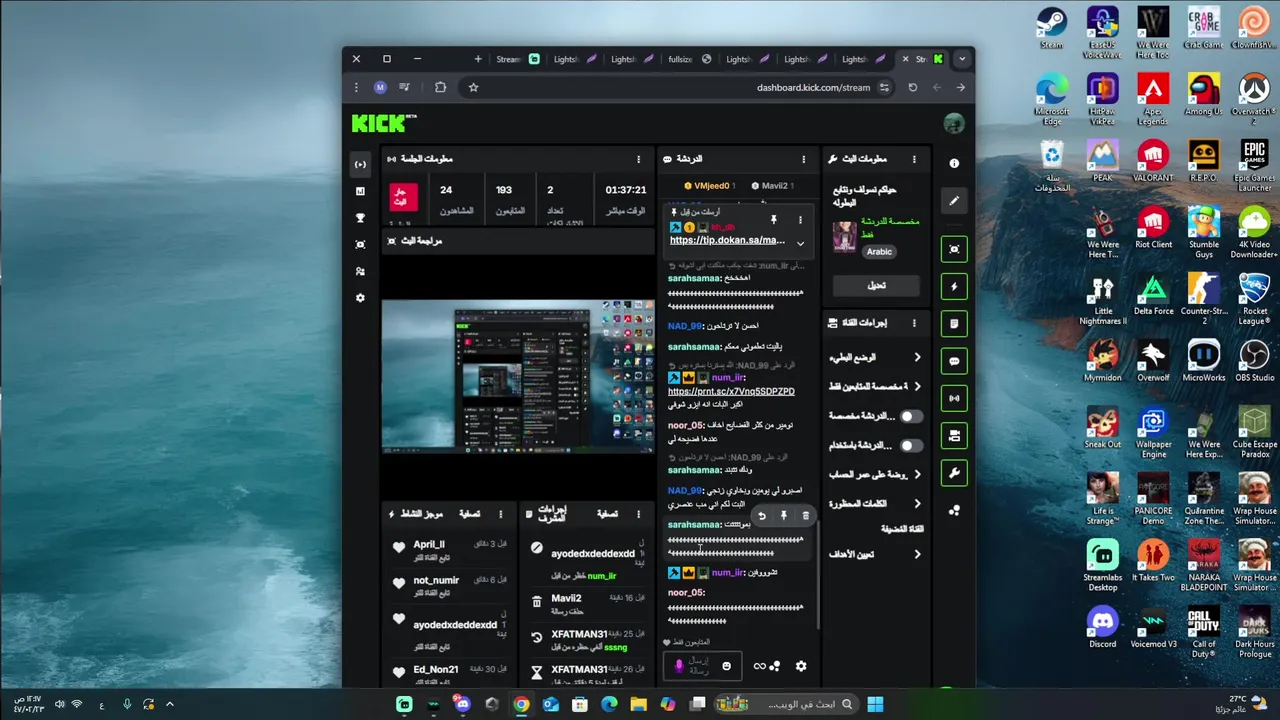This screenshot has height=720, width=1280.
Task: Open Discord from the desktop
Action: click(1103, 627)
